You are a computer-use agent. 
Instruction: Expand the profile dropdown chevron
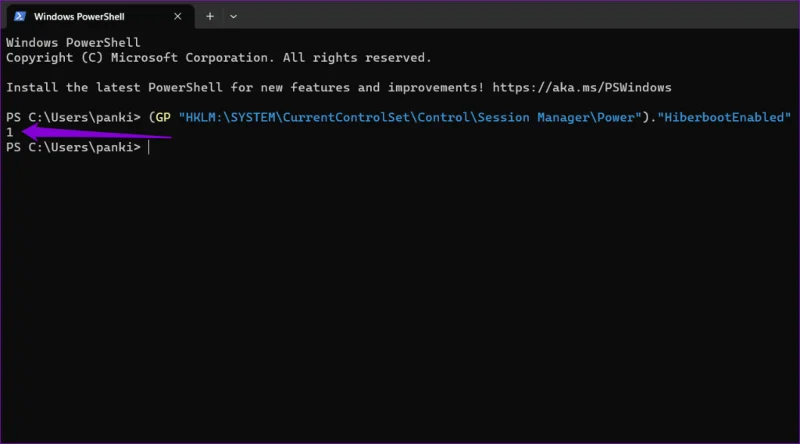(x=233, y=16)
